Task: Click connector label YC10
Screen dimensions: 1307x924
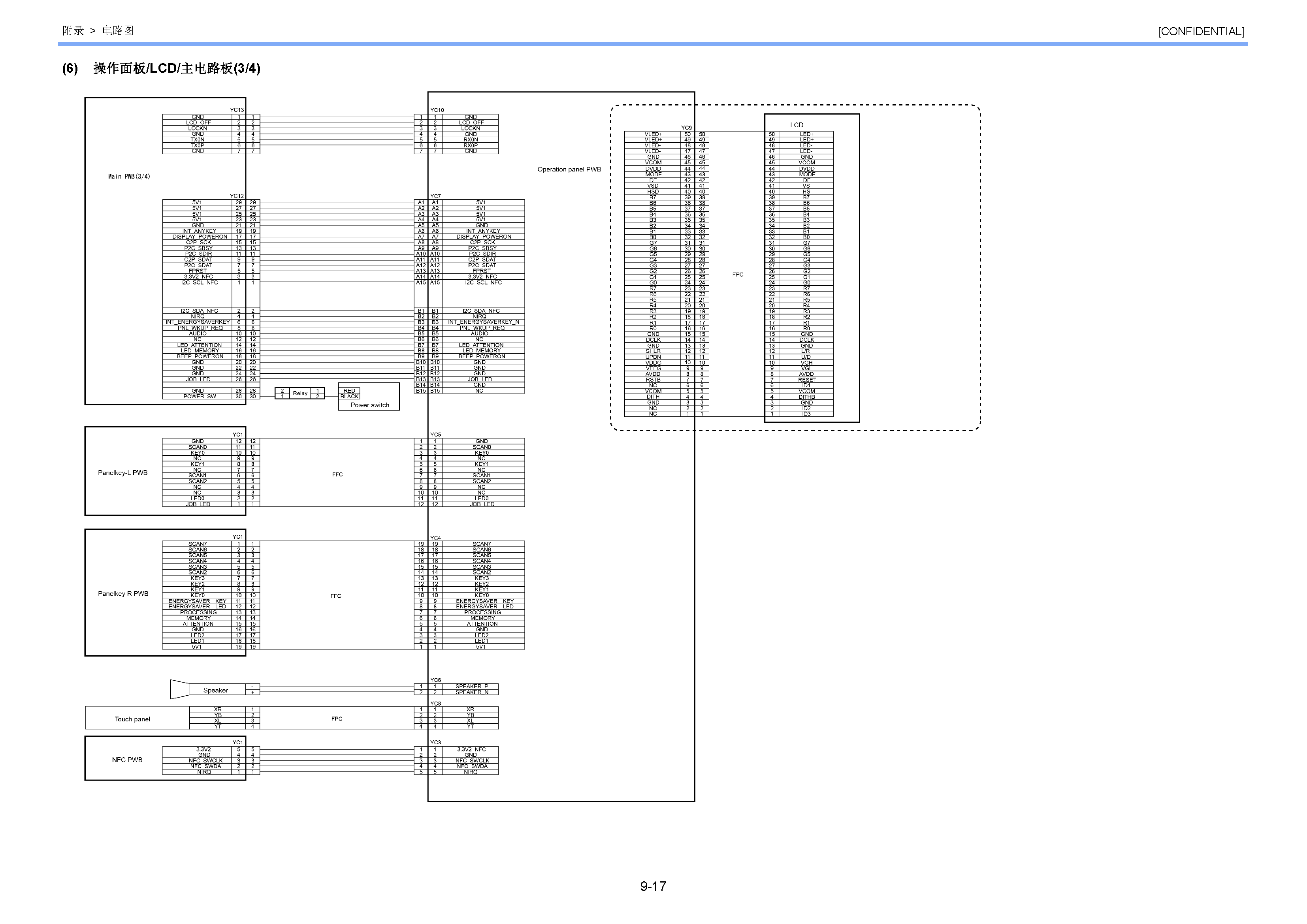Action: pos(437,110)
